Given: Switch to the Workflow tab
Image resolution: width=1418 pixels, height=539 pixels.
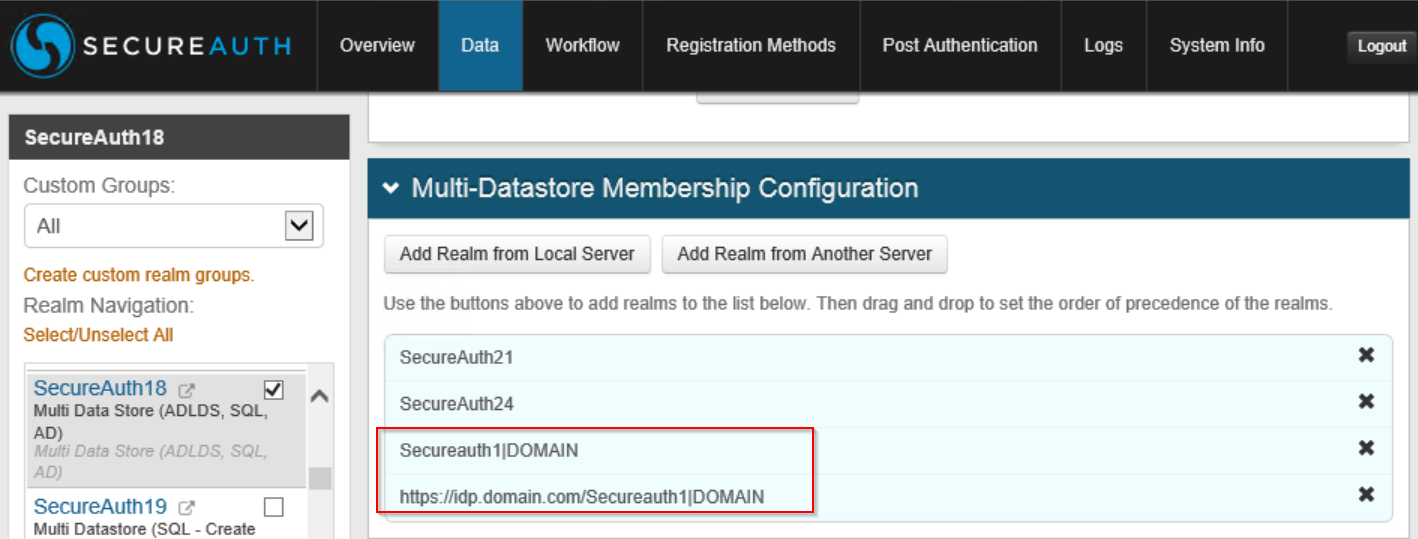Looking at the screenshot, I should tap(583, 45).
